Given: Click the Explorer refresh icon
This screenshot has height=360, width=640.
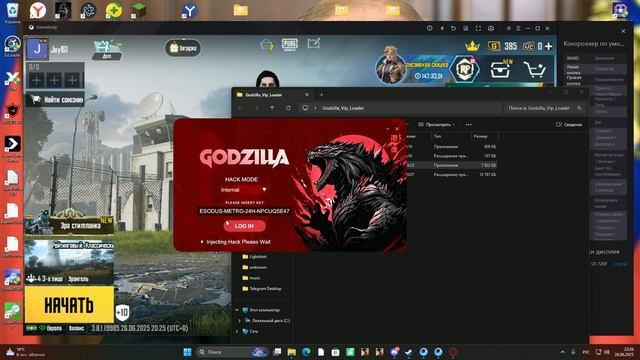Looking at the screenshot, I should coord(288,108).
